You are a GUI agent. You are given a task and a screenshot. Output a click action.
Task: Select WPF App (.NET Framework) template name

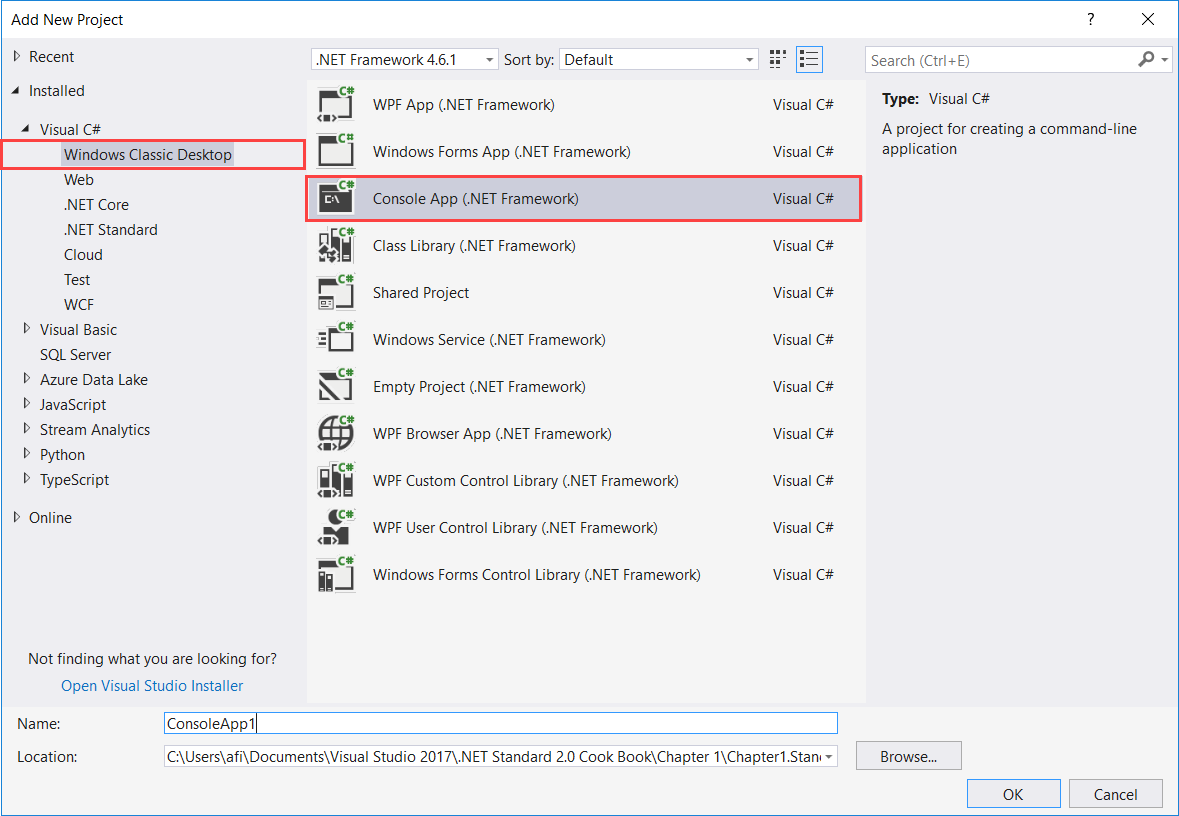(464, 105)
